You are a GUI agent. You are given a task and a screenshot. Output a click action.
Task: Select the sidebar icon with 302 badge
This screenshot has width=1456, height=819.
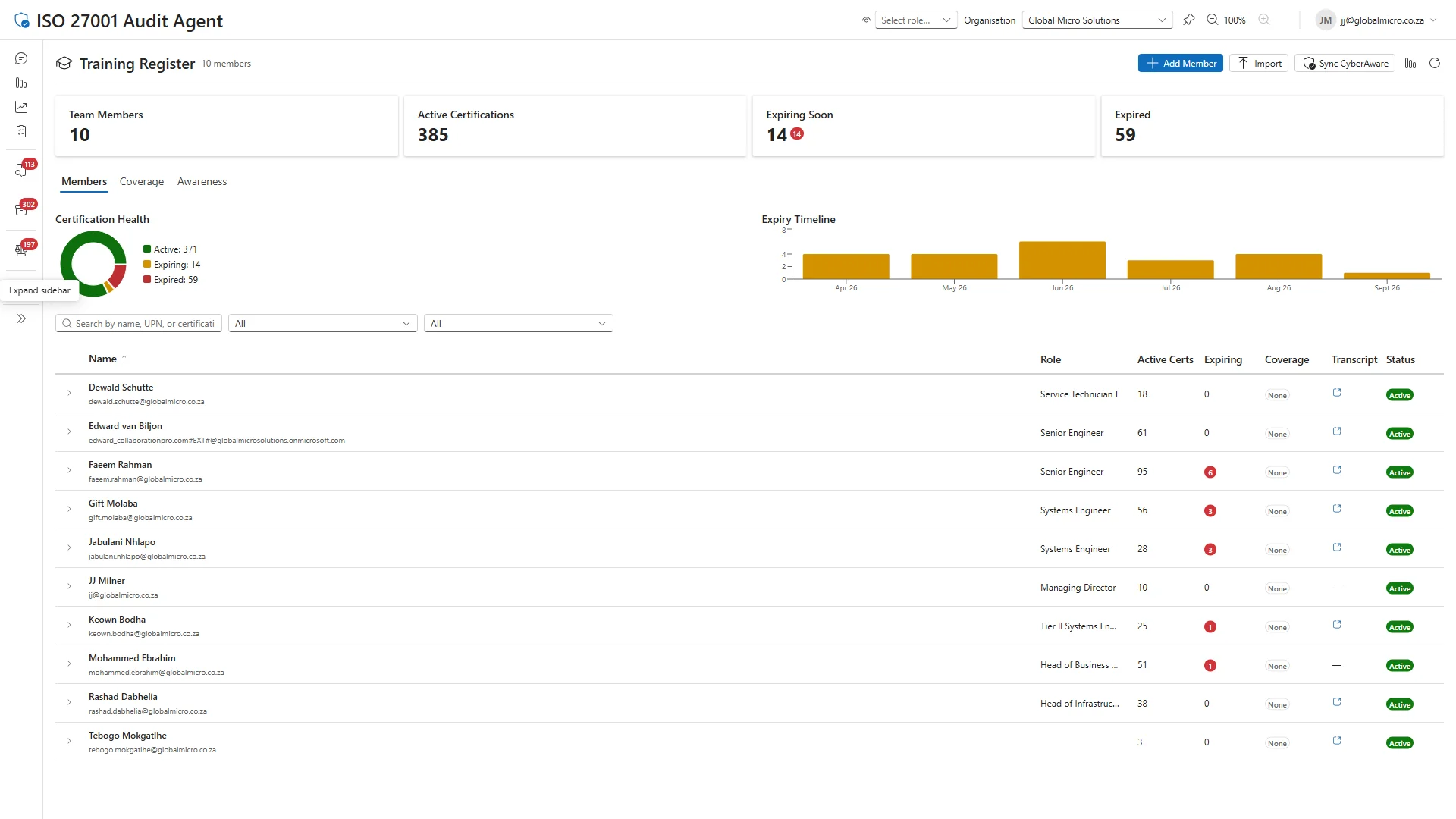(x=20, y=210)
